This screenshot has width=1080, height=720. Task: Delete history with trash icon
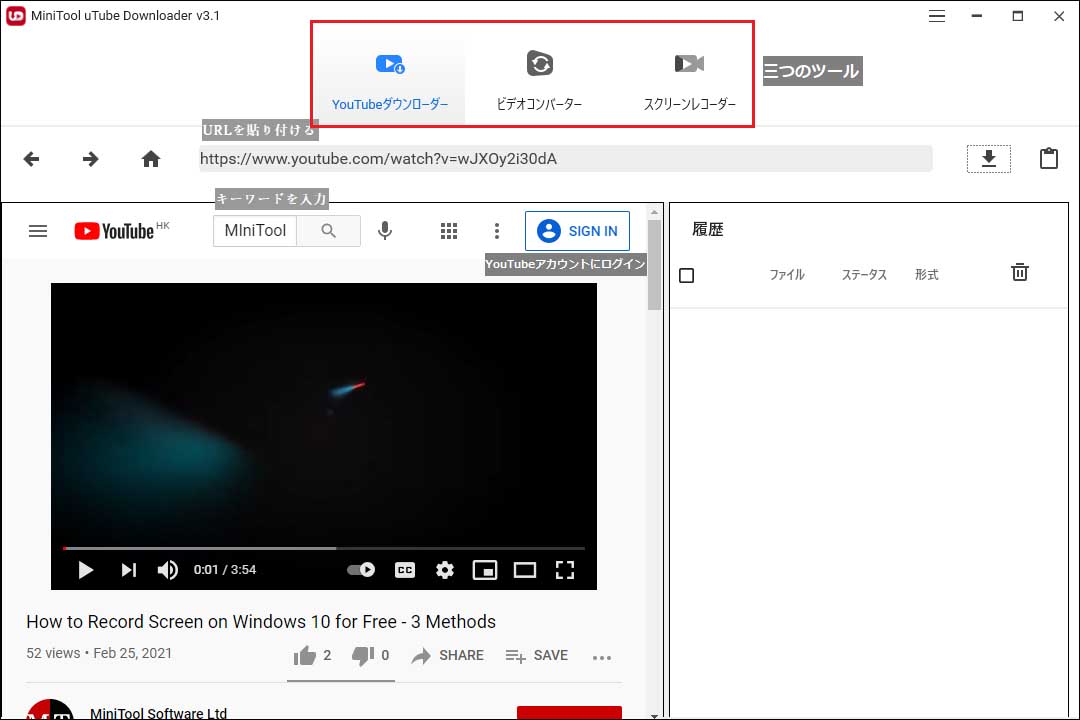click(1020, 272)
